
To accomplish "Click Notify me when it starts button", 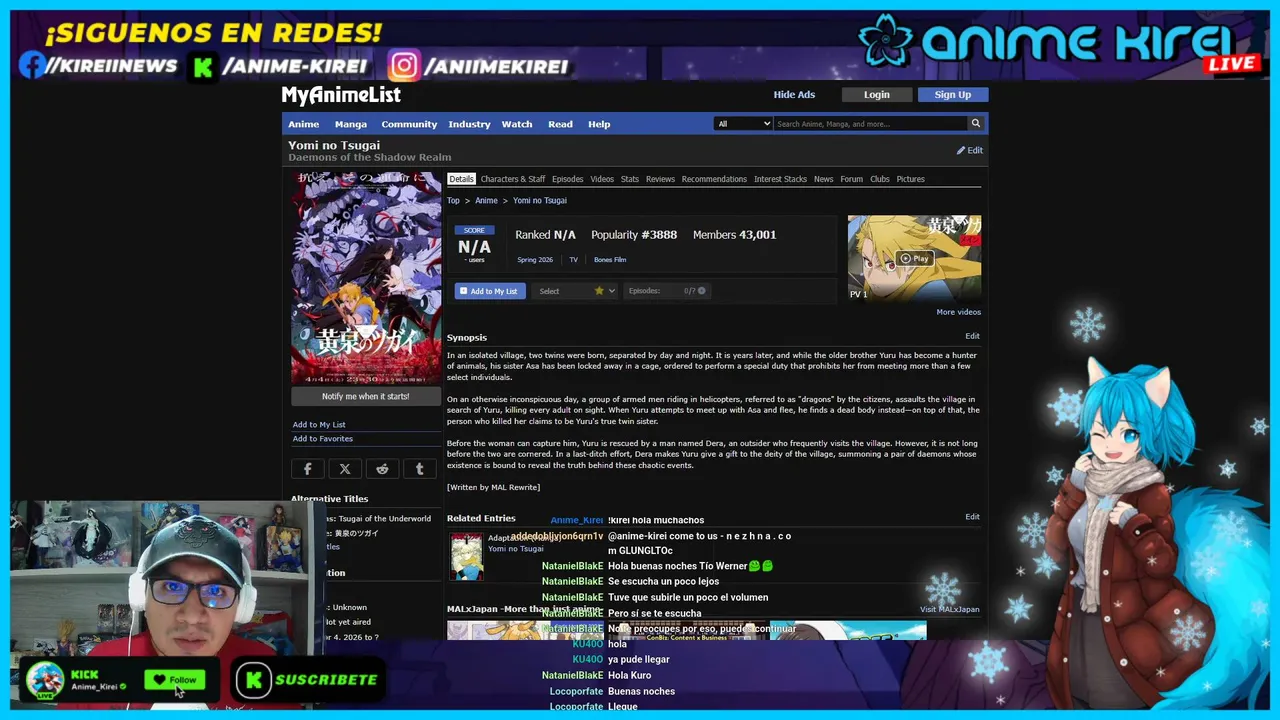I will coord(365,396).
